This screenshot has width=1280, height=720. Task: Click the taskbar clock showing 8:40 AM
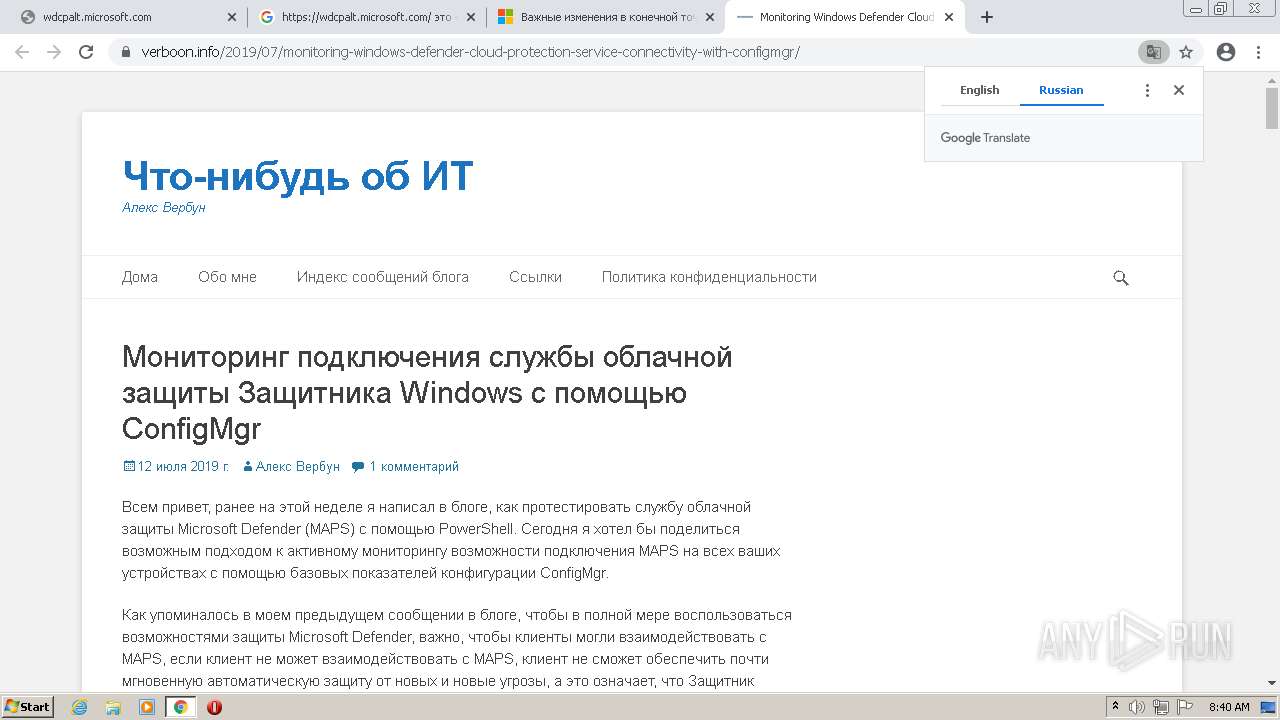(x=1229, y=707)
